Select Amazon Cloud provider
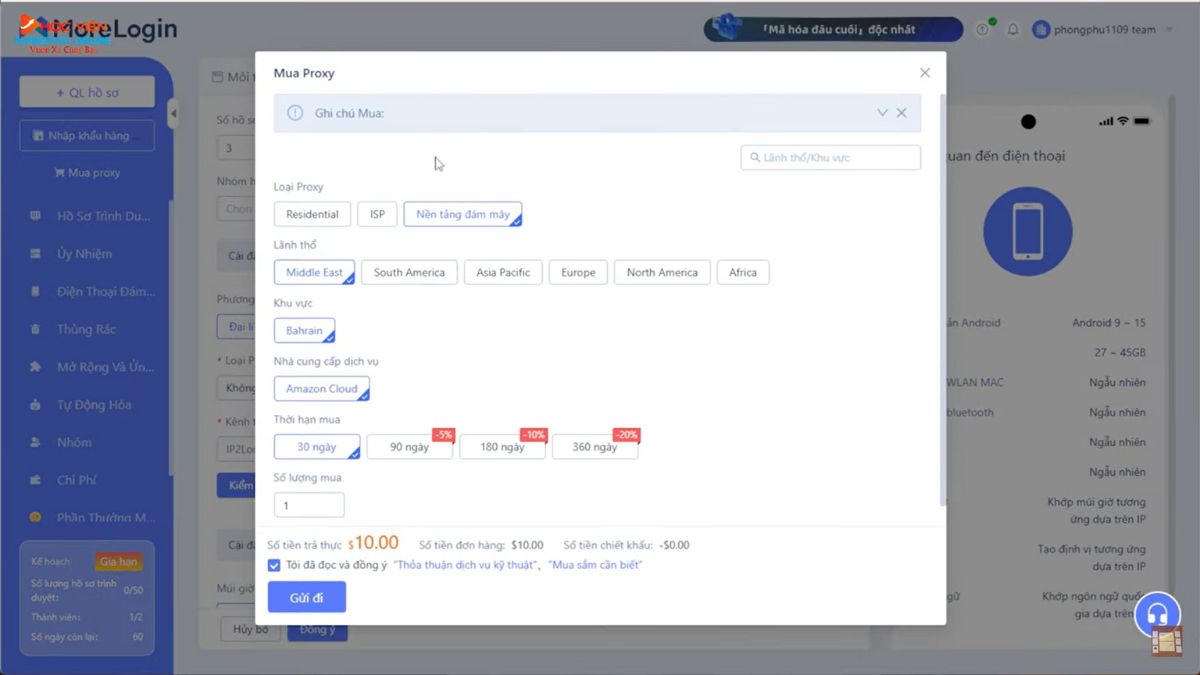 click(322, 388)
